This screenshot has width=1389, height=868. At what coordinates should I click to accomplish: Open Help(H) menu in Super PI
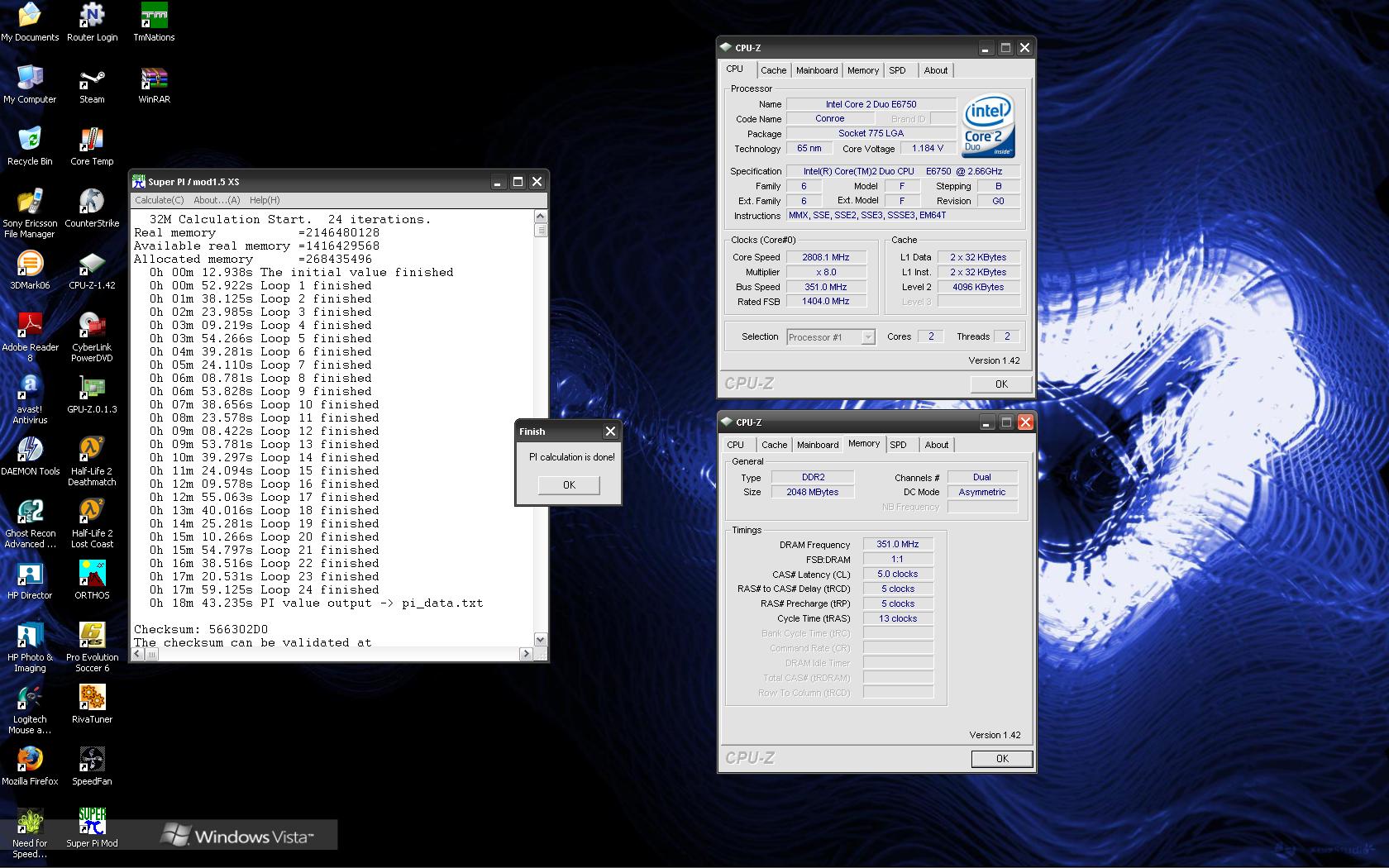pyautogui.click(x=265, y=200)
